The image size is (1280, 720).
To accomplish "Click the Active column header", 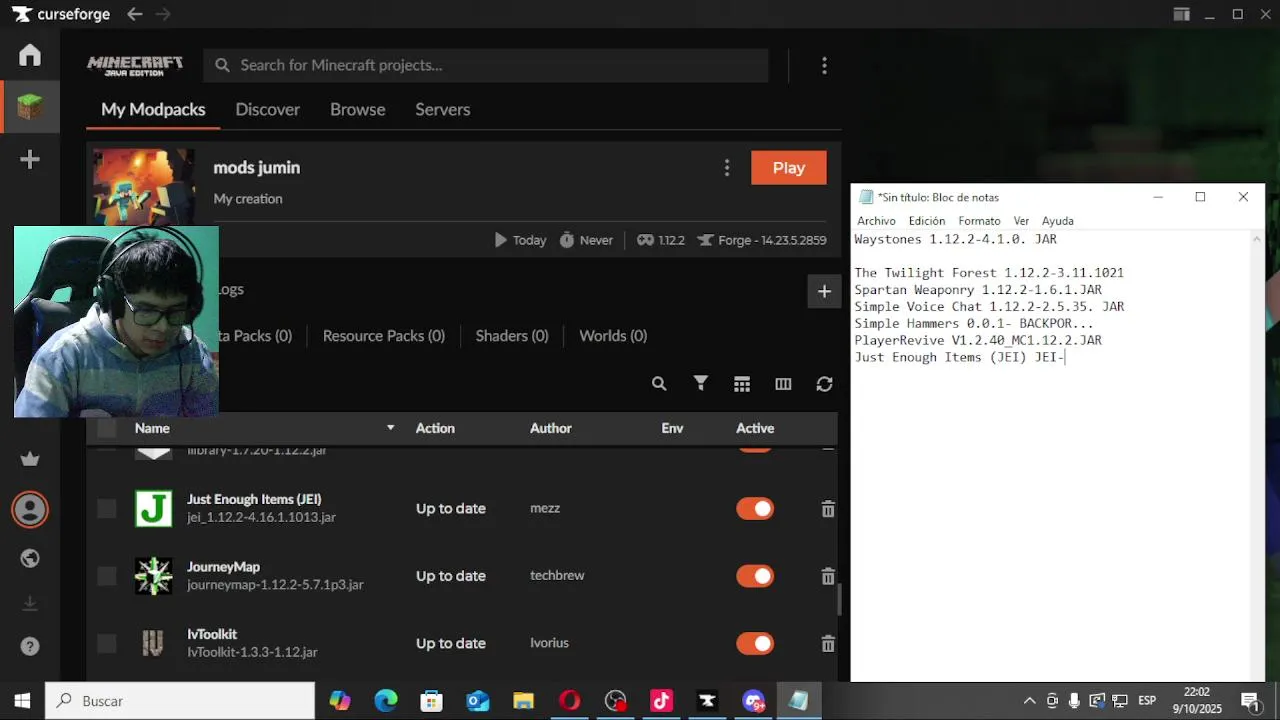I will coord(755,428).
